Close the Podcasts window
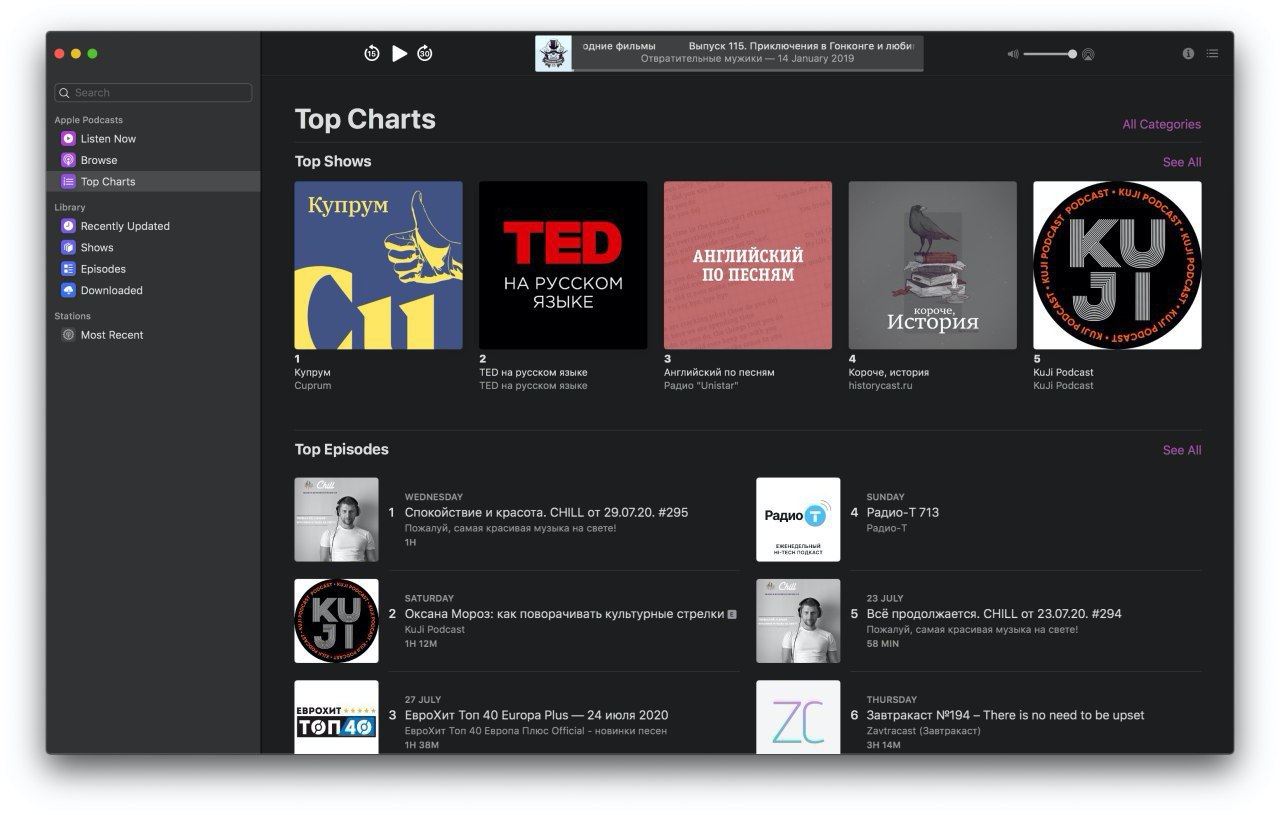 click(x=59, y=54)
